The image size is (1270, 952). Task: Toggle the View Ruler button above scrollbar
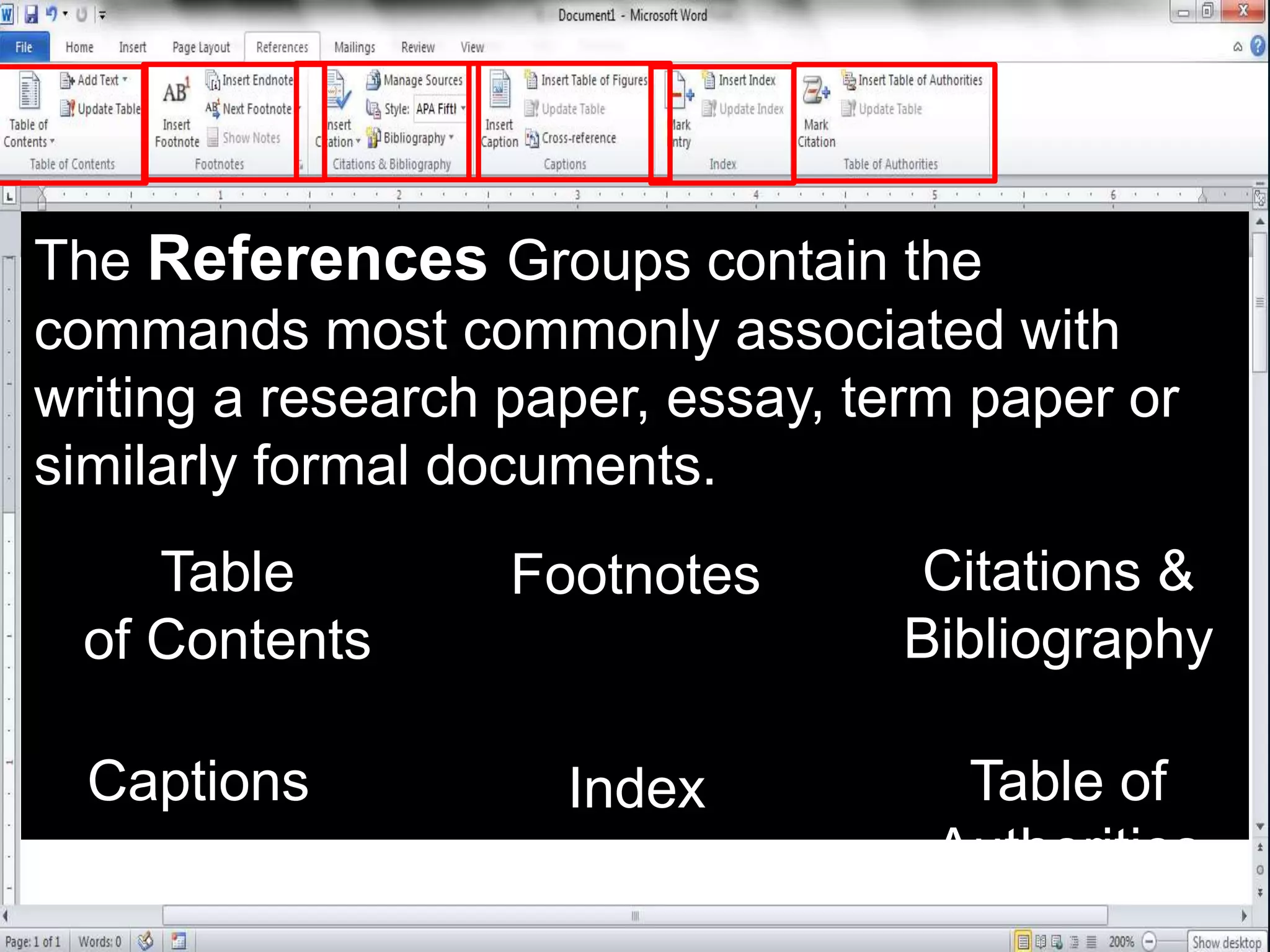pos(1259,198)
